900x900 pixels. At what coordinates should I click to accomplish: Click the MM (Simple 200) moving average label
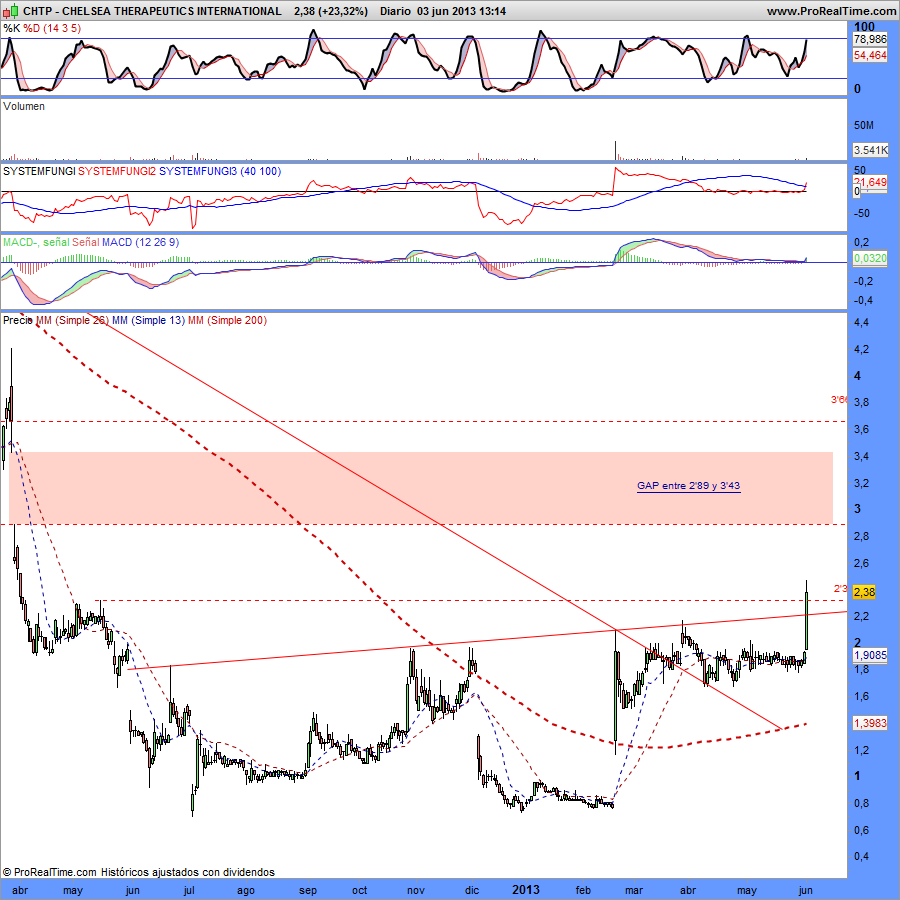pyautogui.click(x=227, y=320)
